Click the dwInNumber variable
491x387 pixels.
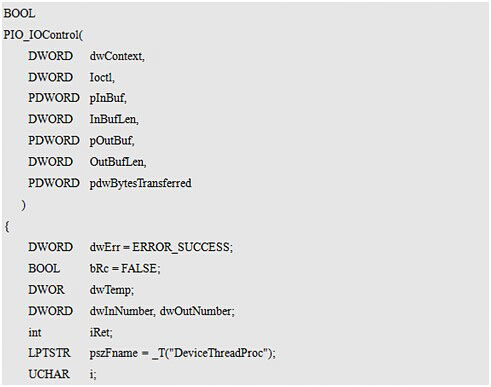click(121, 311)
